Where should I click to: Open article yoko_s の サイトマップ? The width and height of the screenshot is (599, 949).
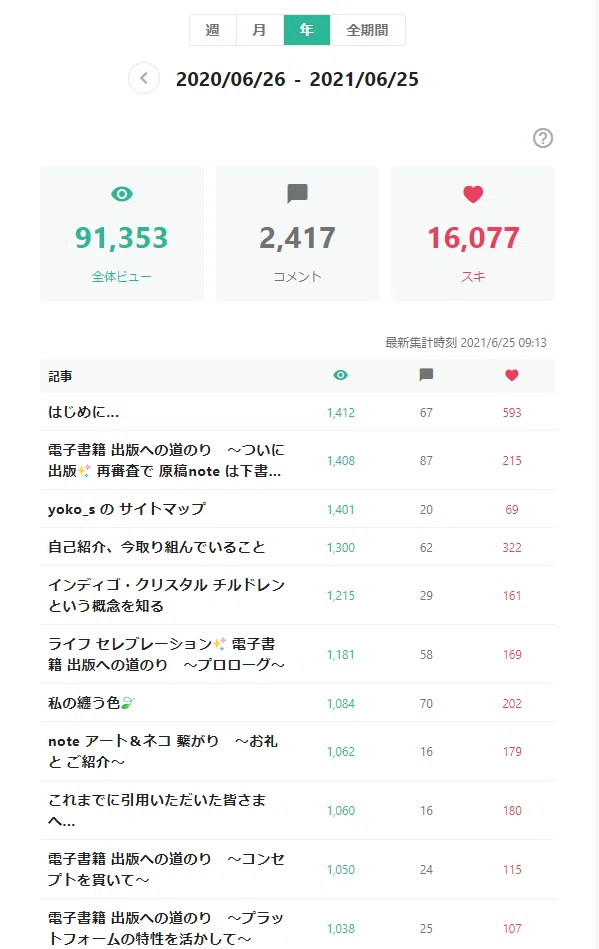click(127, 509)
